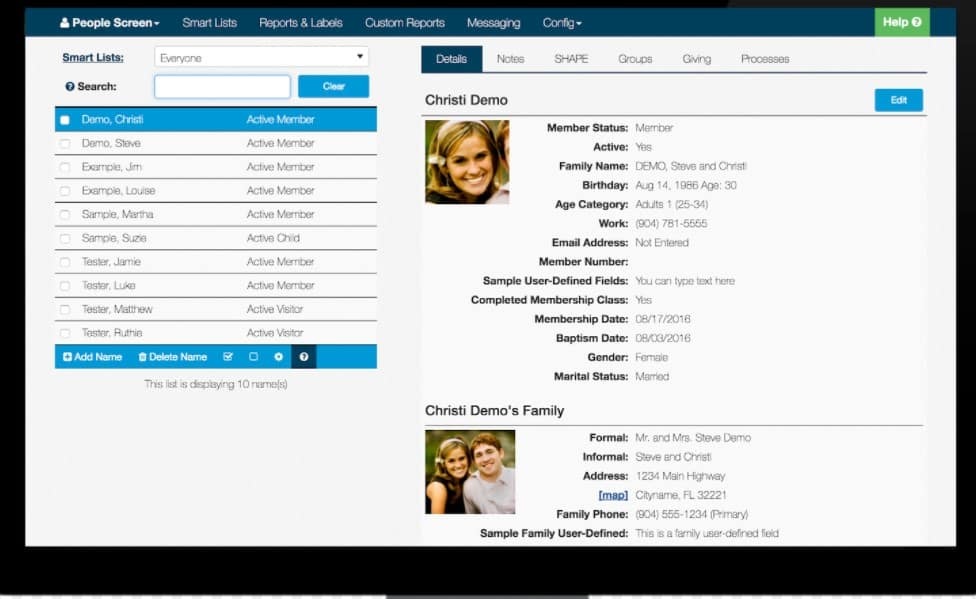
Task: Open the Smart Lists Everyone dropdown
Action: click(261, 58)
